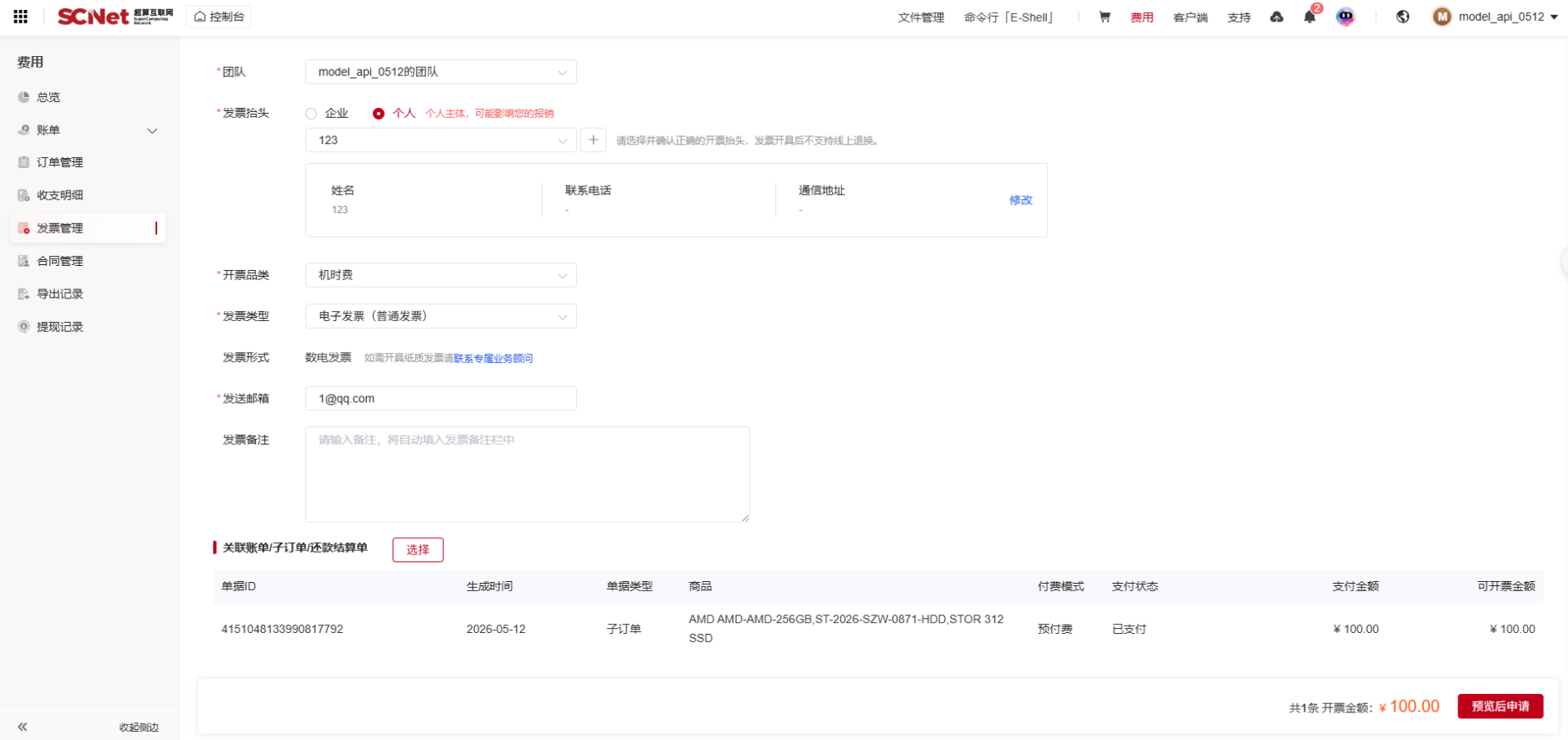
Task: Click the user avatar M icon
Action: pos(1442,17)
